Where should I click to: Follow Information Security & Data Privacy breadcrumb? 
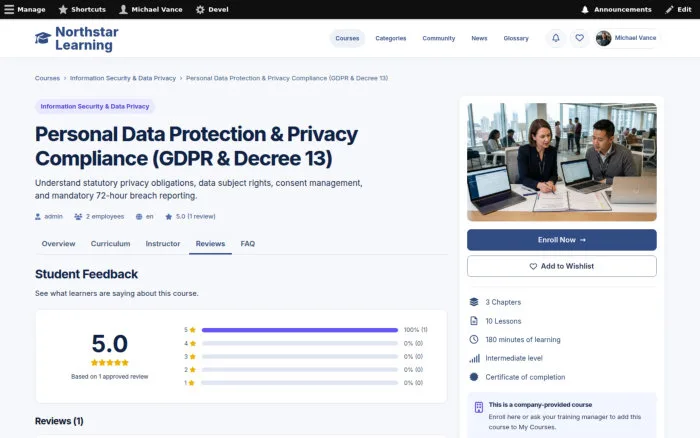coord(123,78)
